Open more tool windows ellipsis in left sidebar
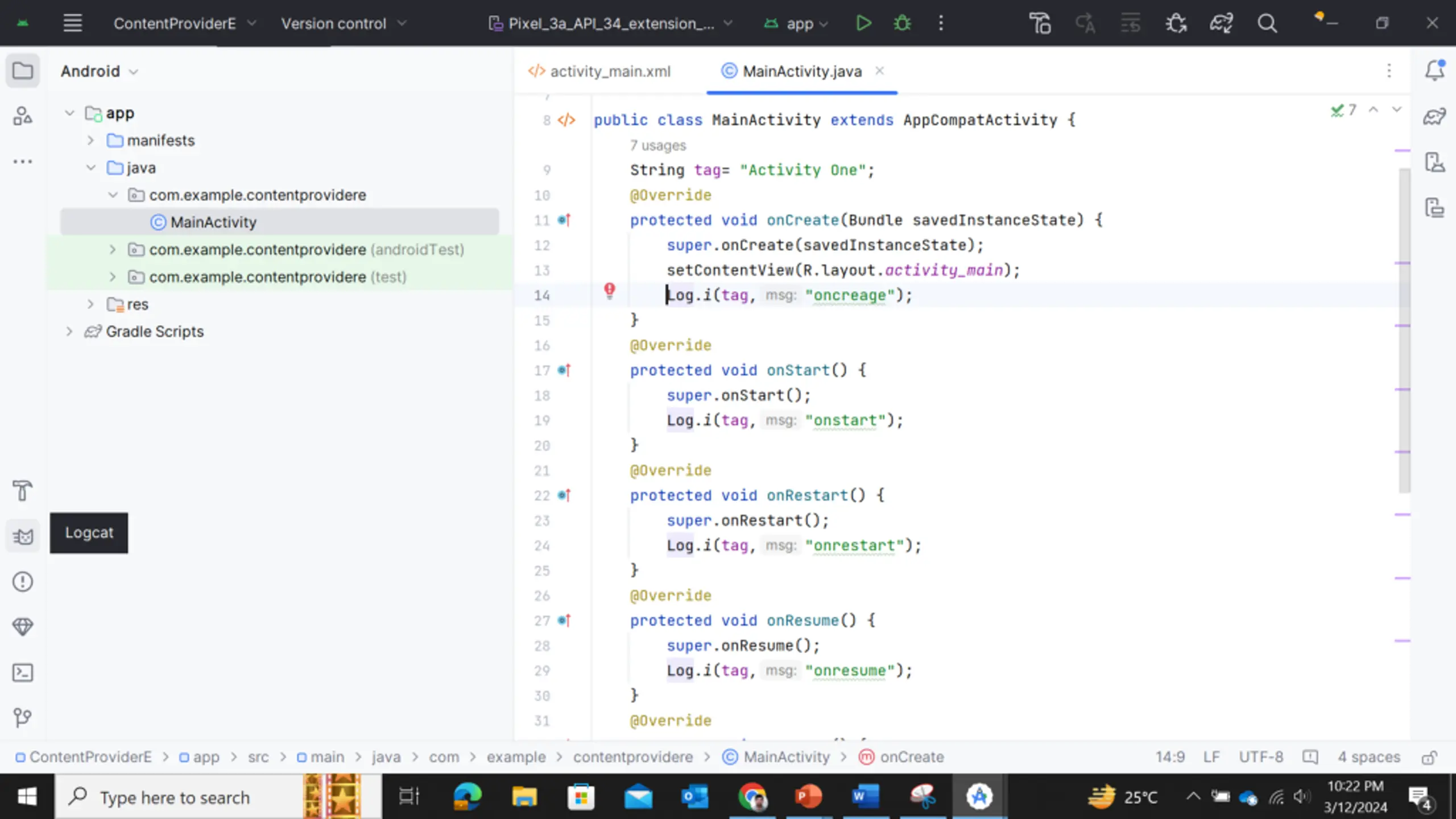 tap(23, 162)
